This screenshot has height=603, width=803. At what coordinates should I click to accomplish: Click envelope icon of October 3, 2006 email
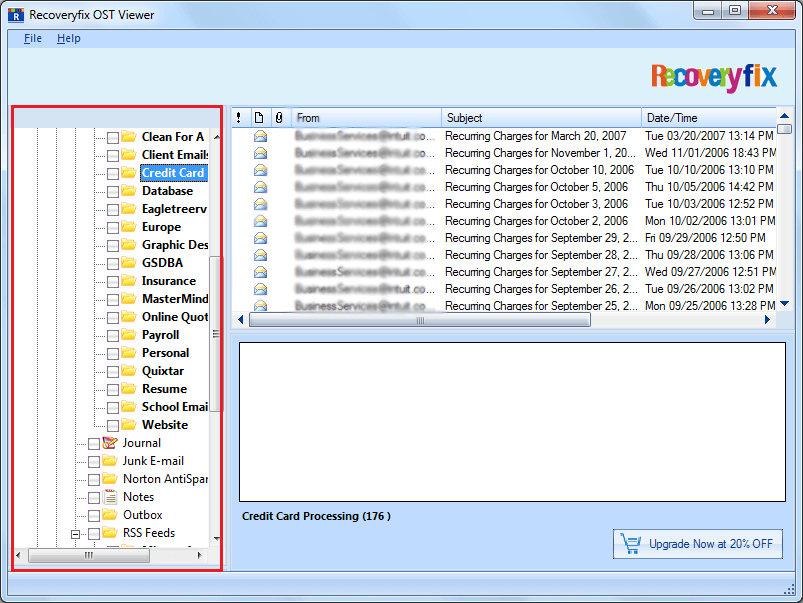point(261,204)
